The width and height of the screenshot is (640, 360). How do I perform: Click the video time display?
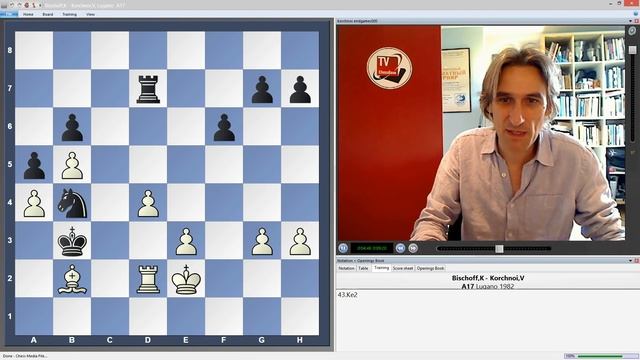(371, 248)
